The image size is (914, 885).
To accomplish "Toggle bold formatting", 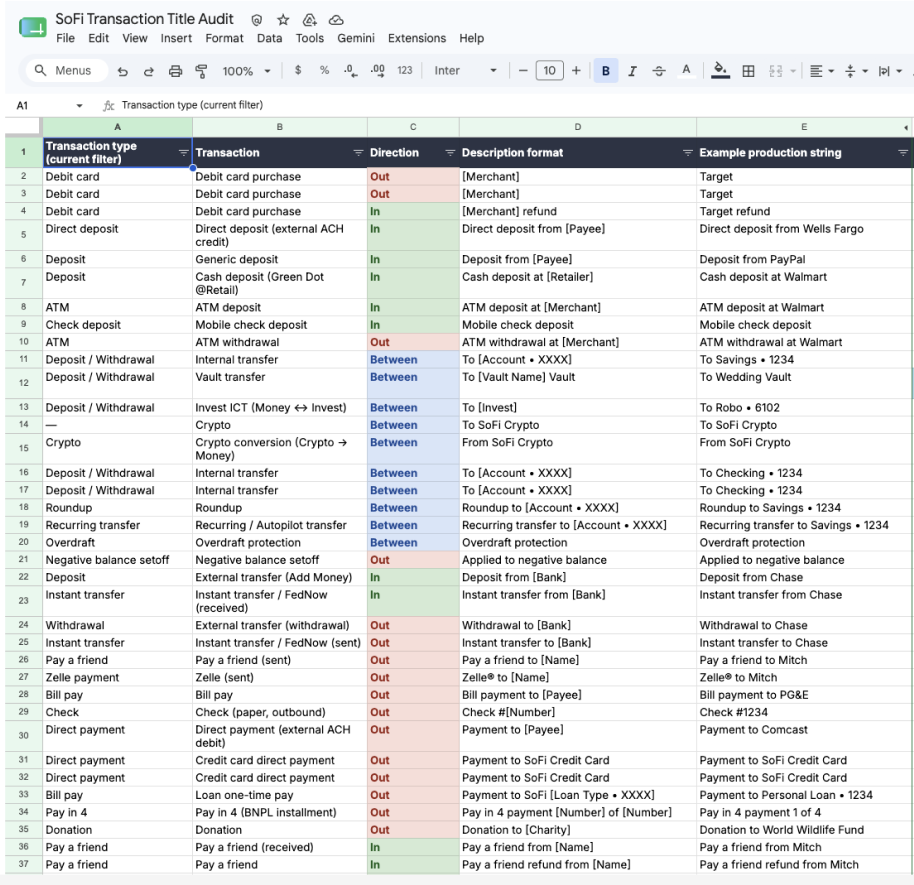I will (606, 71).
